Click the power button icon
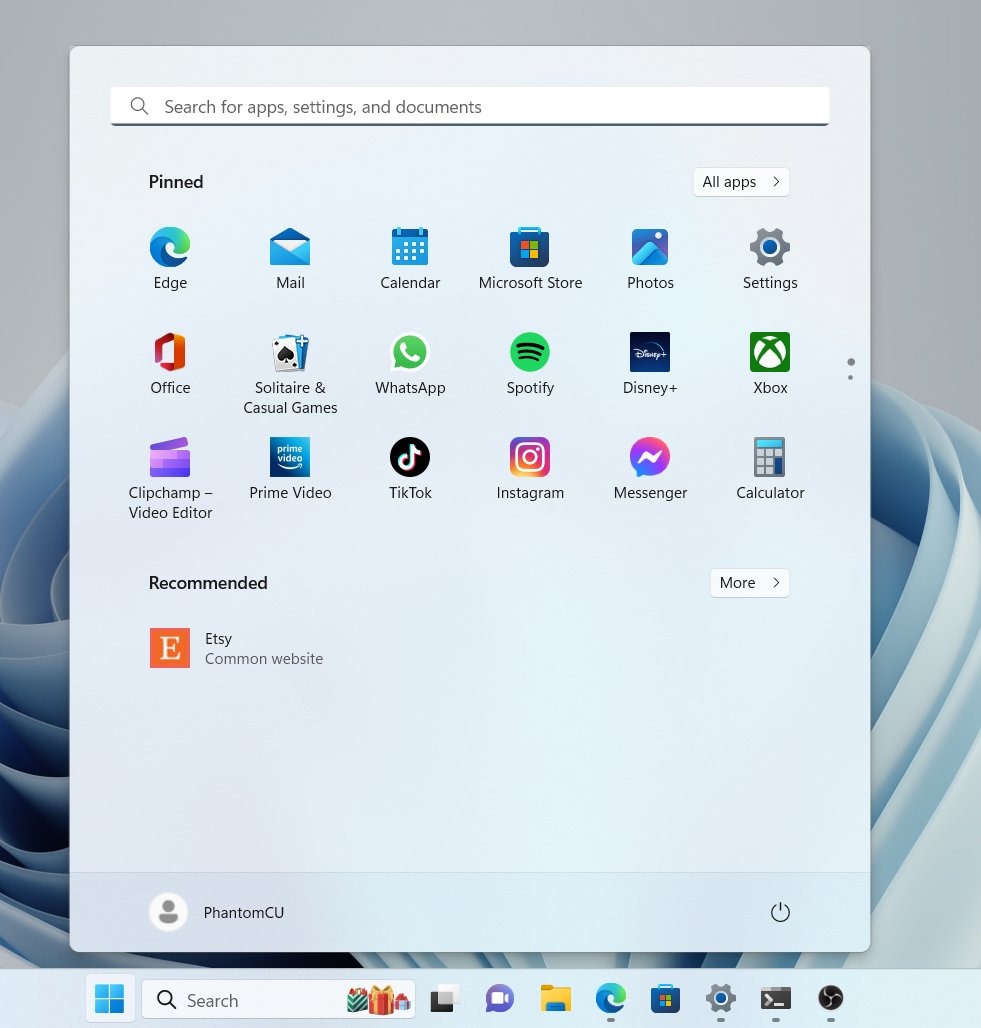Viewport: 981px width, 1028px height. (x=780, y=912)
